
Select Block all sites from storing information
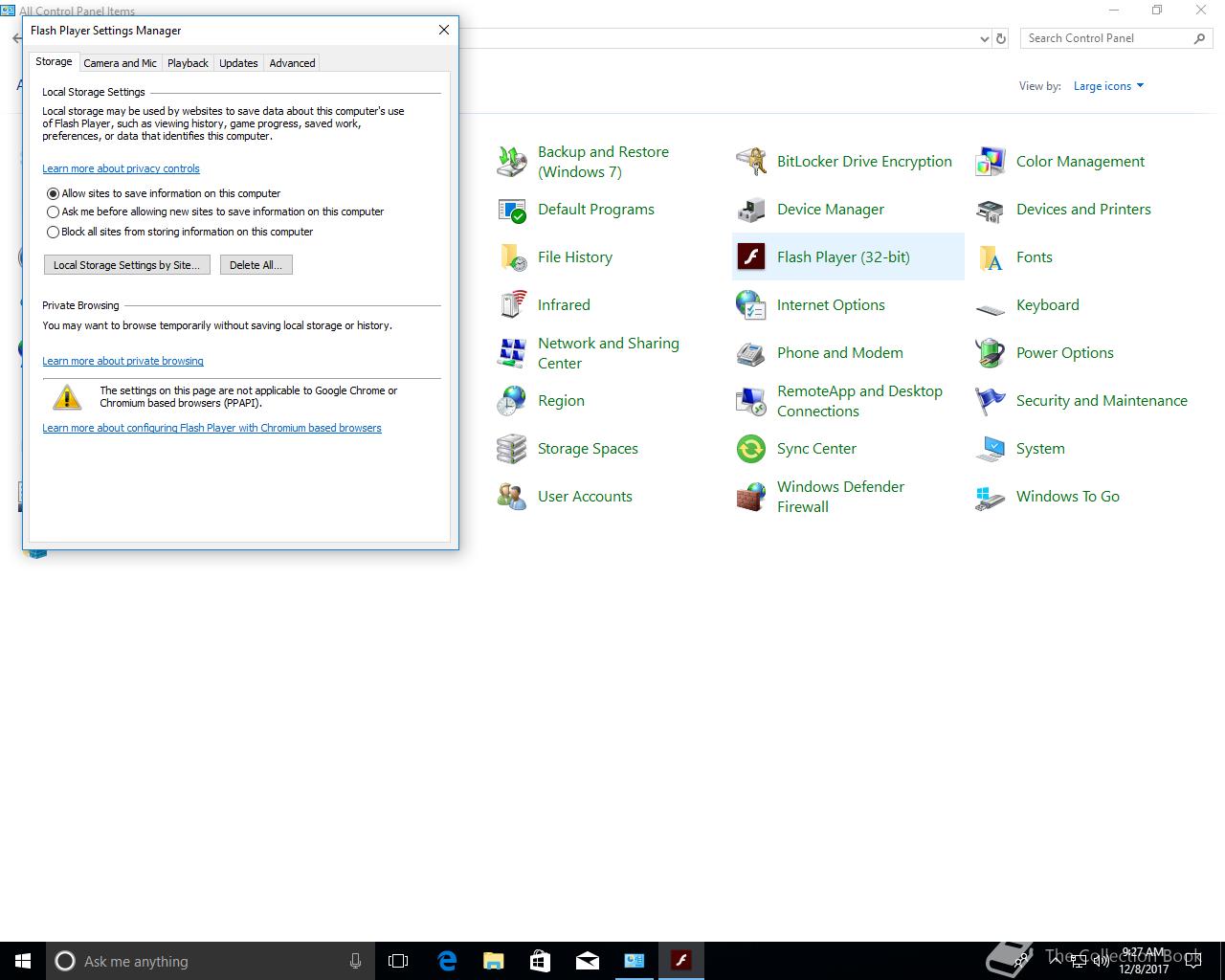coord(54,232)
